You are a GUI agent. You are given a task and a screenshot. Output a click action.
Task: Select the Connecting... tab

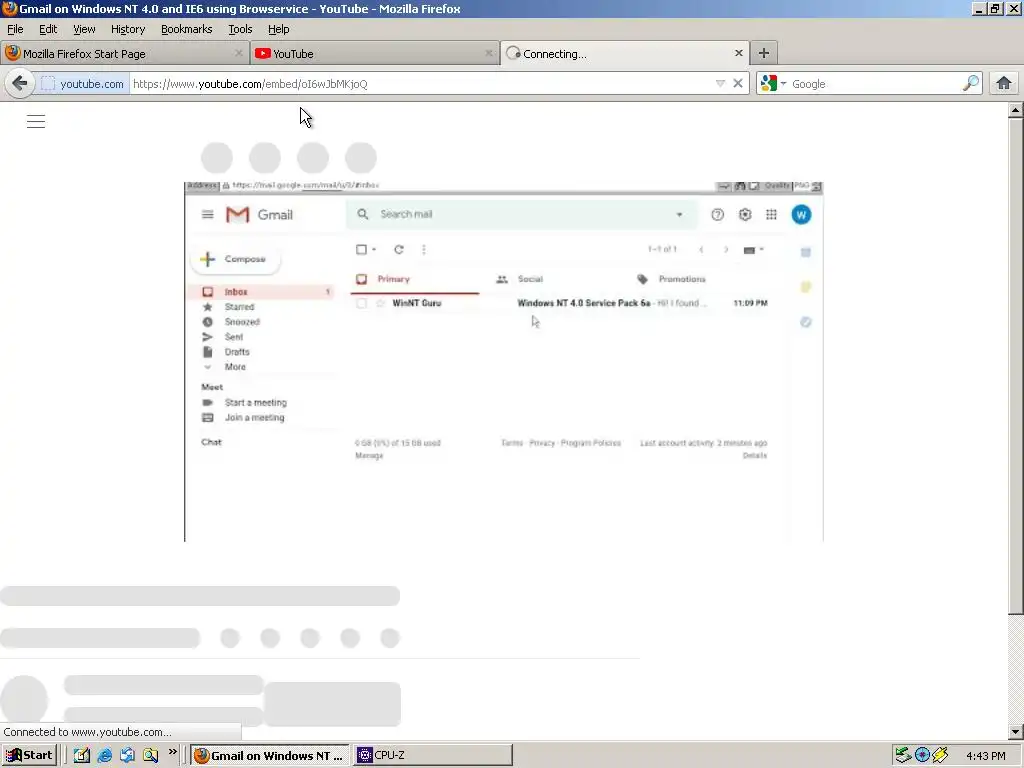click(x=625, y=54)
